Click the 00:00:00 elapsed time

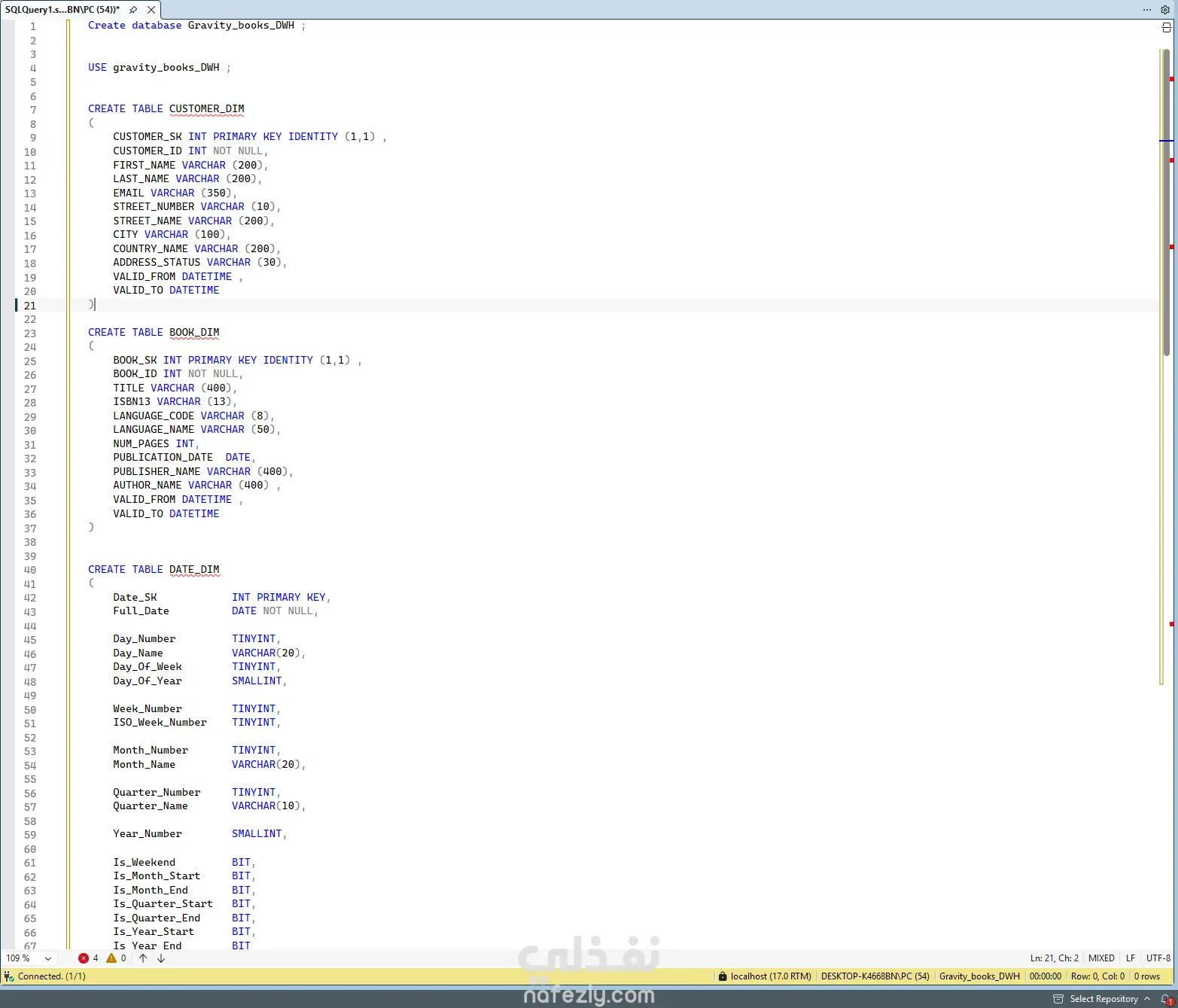point(1046,976)
